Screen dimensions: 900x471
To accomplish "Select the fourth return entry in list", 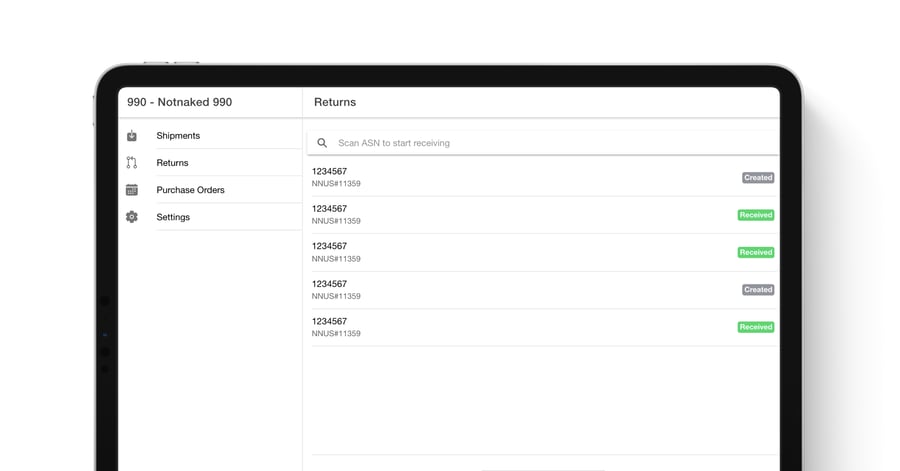I will tap(520, 290).
